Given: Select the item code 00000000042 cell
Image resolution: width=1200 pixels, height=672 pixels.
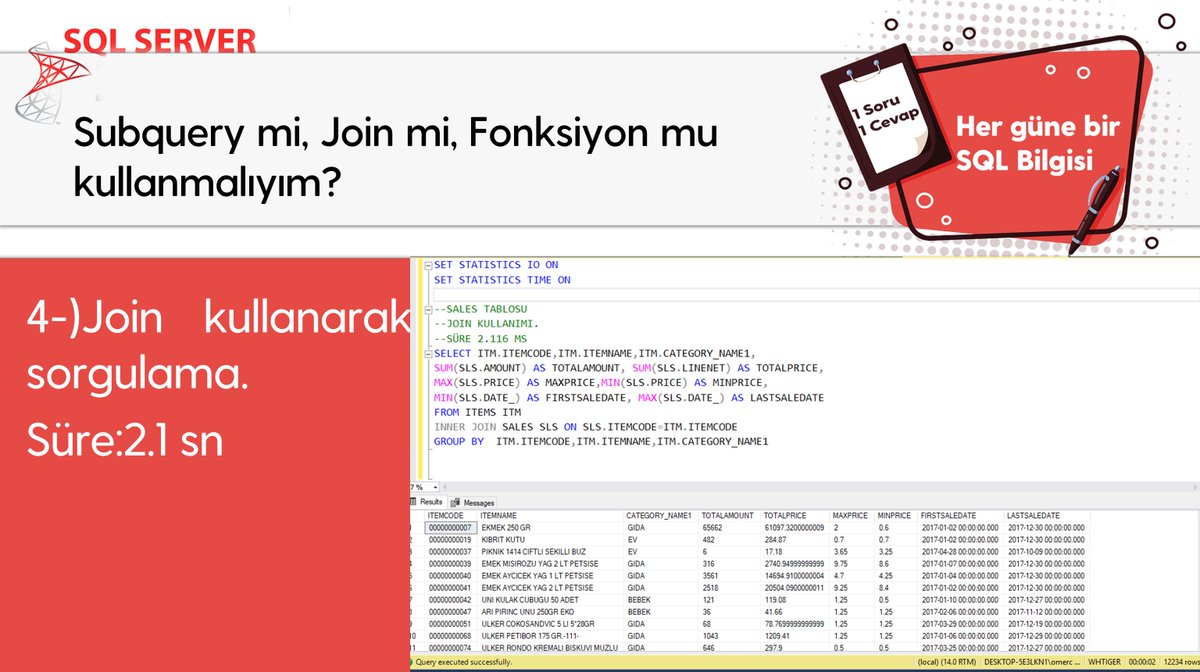Looking at the screenshot, I should click(x=450, y=599).
